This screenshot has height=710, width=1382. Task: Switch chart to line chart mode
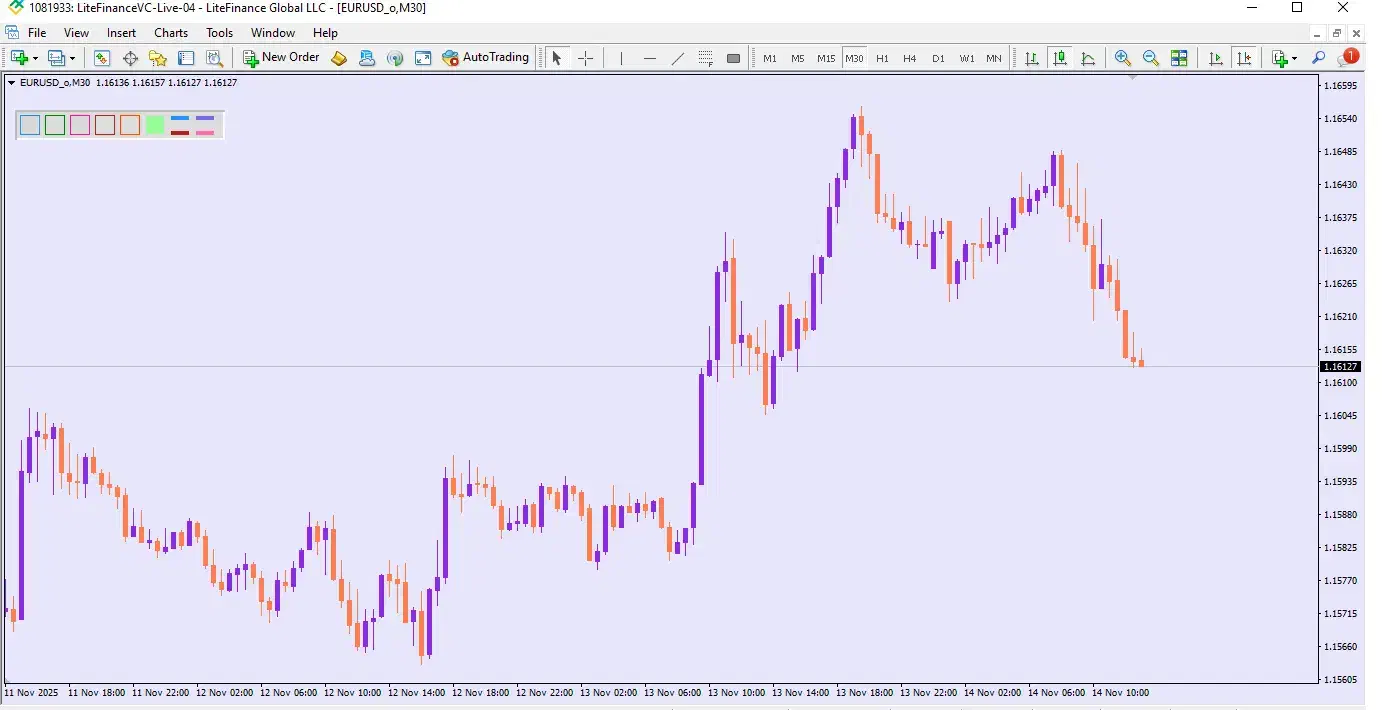(1088, 58)
